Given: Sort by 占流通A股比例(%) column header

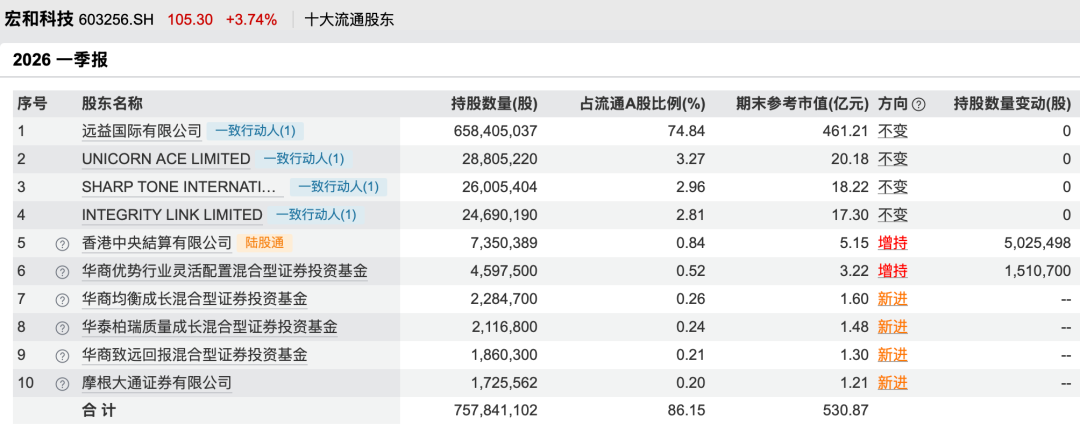Looking at the screenshot, I should [x=642, y=103].
